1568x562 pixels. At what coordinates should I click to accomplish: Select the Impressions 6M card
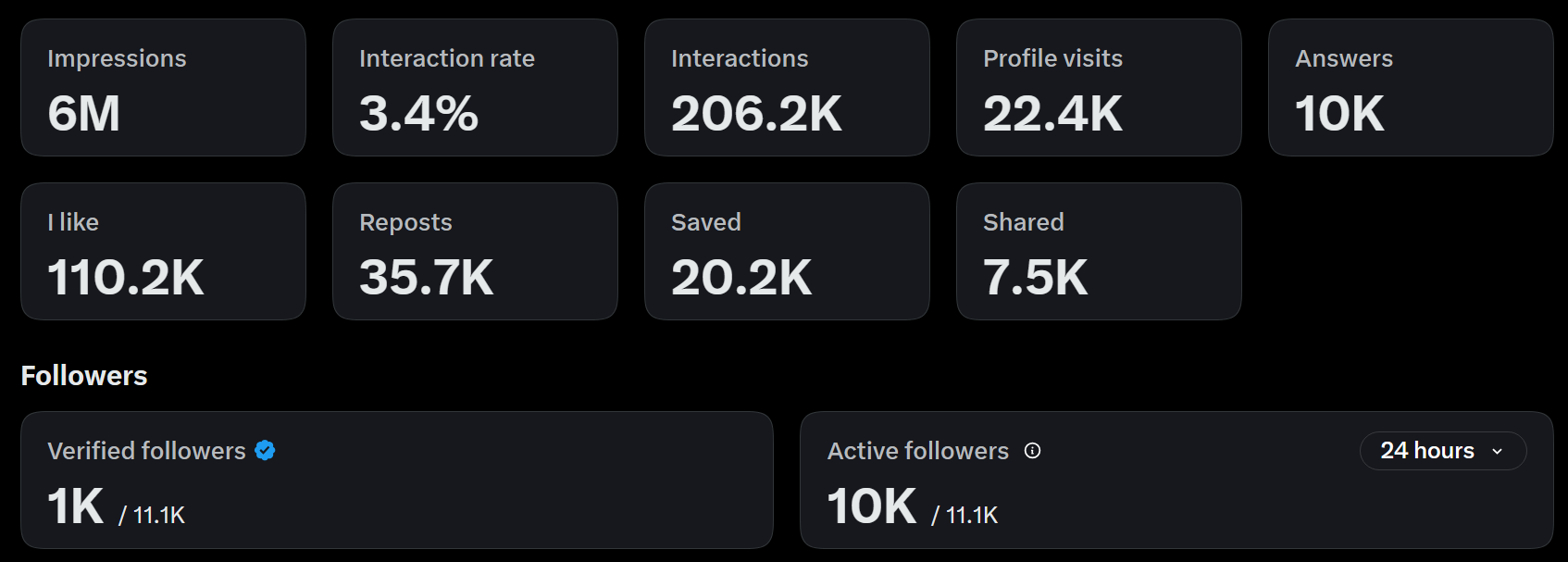[163, 88]
